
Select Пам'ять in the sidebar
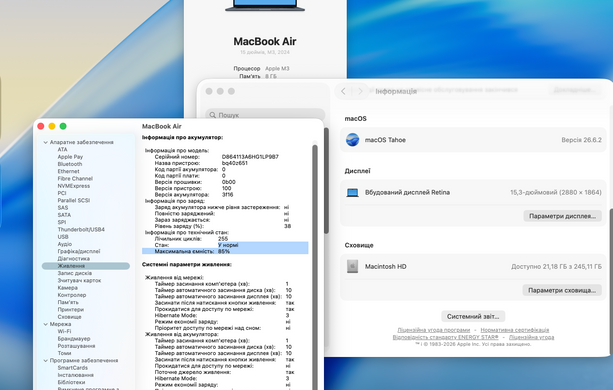(68, 302)
